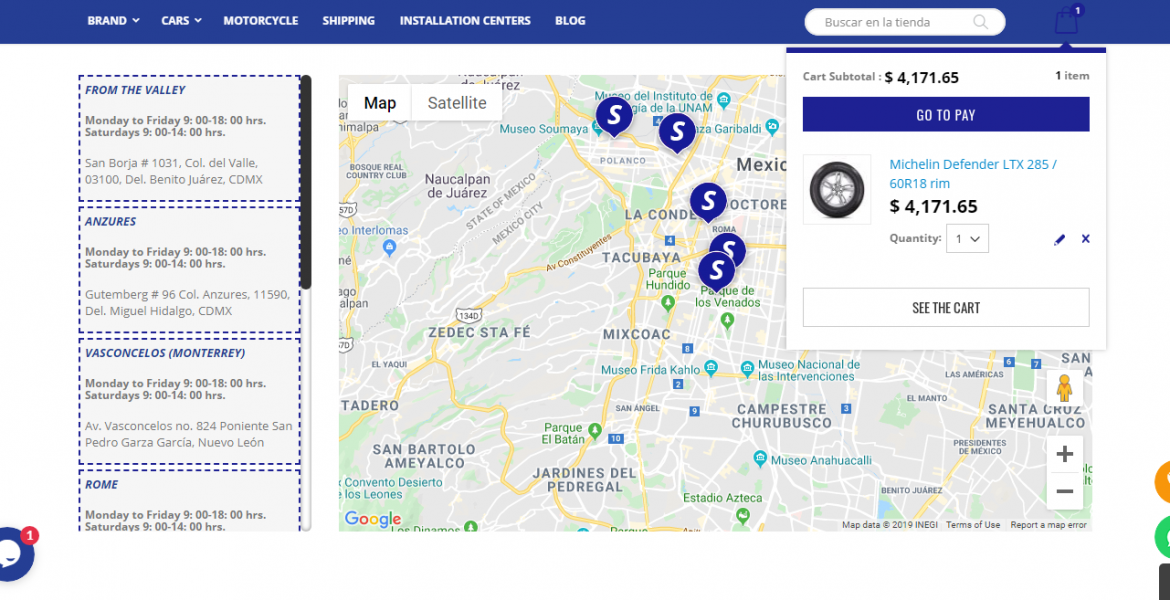
Task: Expand the Brand menu
Action: tap(113, 21)
